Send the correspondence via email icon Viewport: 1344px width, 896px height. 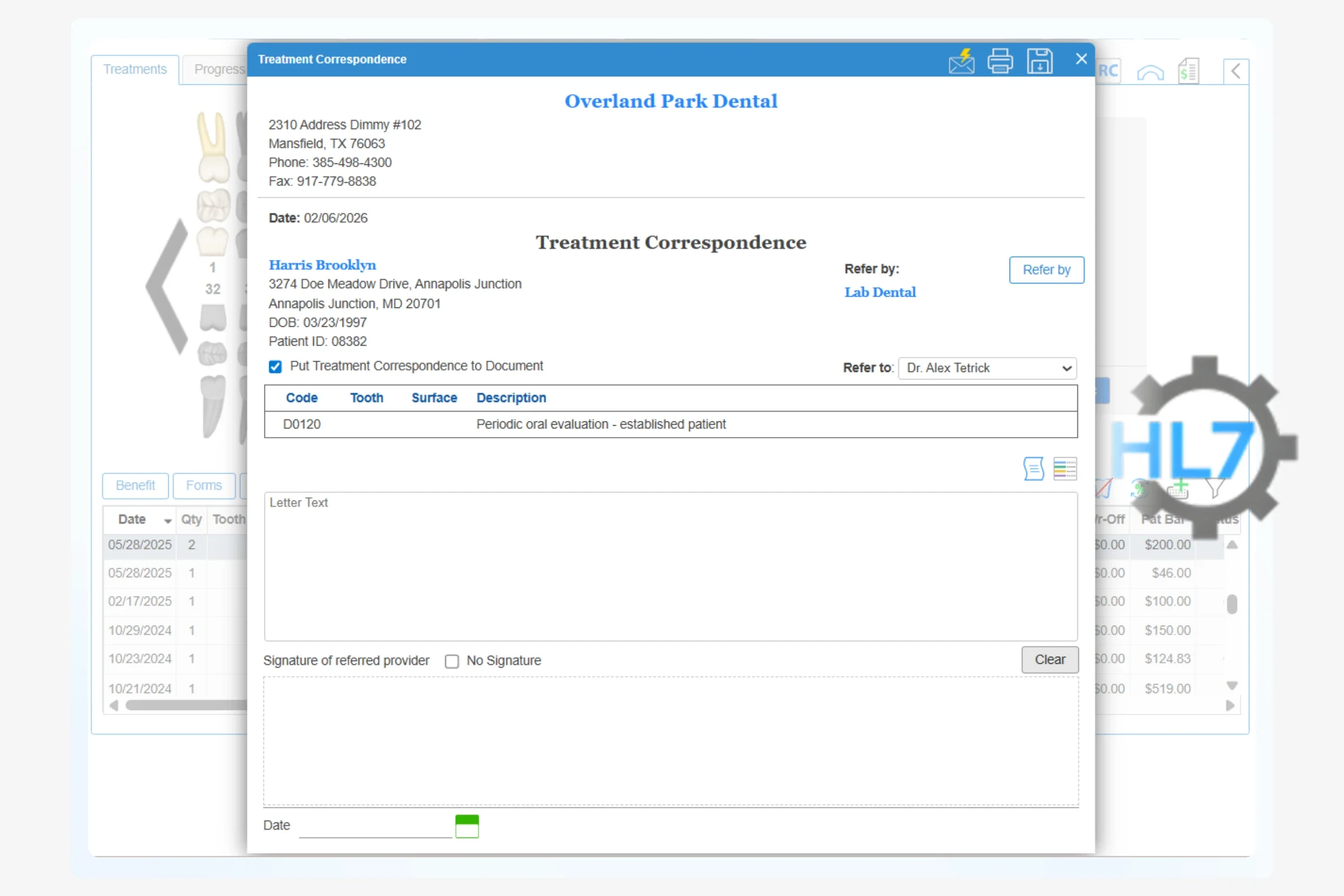point(962,60)
